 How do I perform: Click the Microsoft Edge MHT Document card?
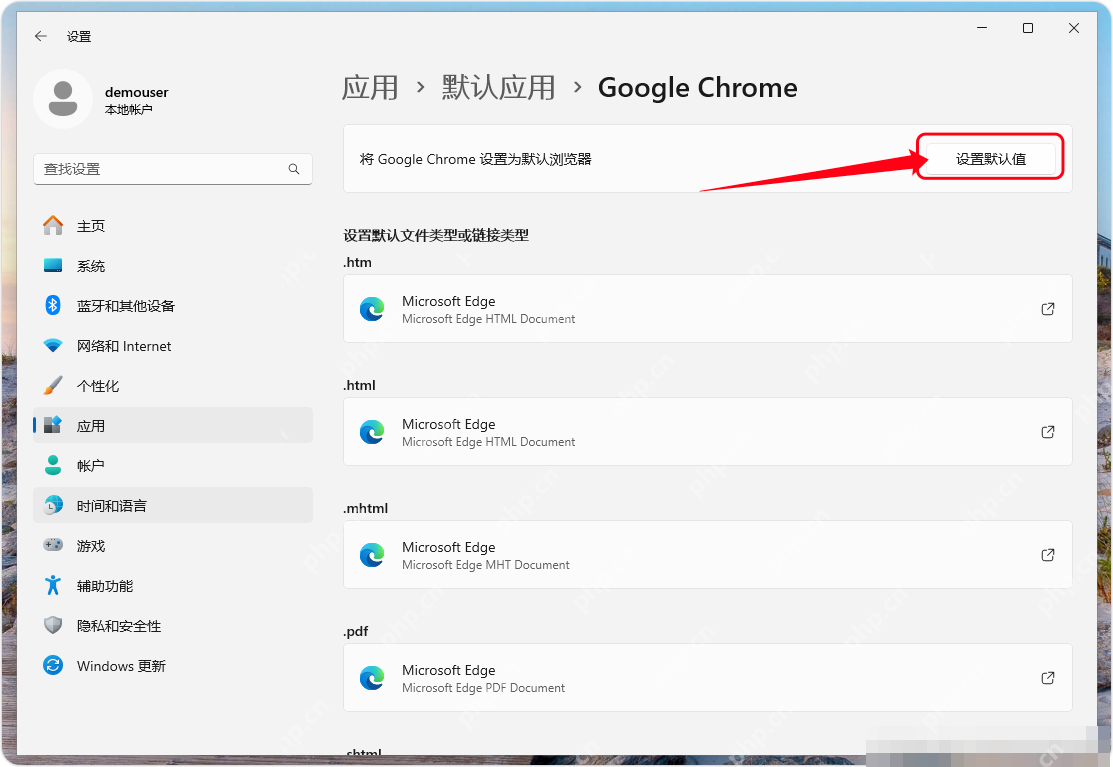[x=708, y=555]
